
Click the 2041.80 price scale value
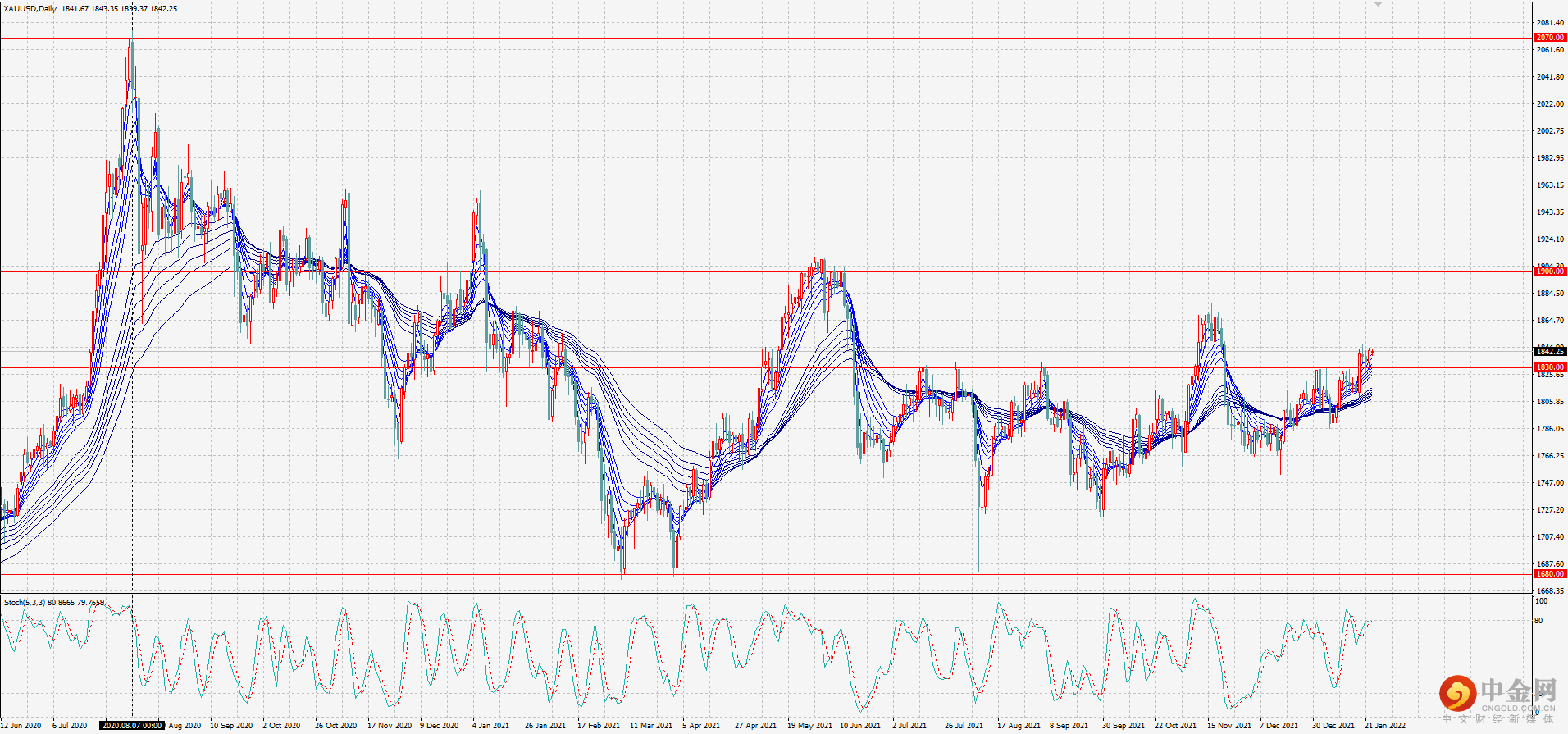click(1550, 77)
